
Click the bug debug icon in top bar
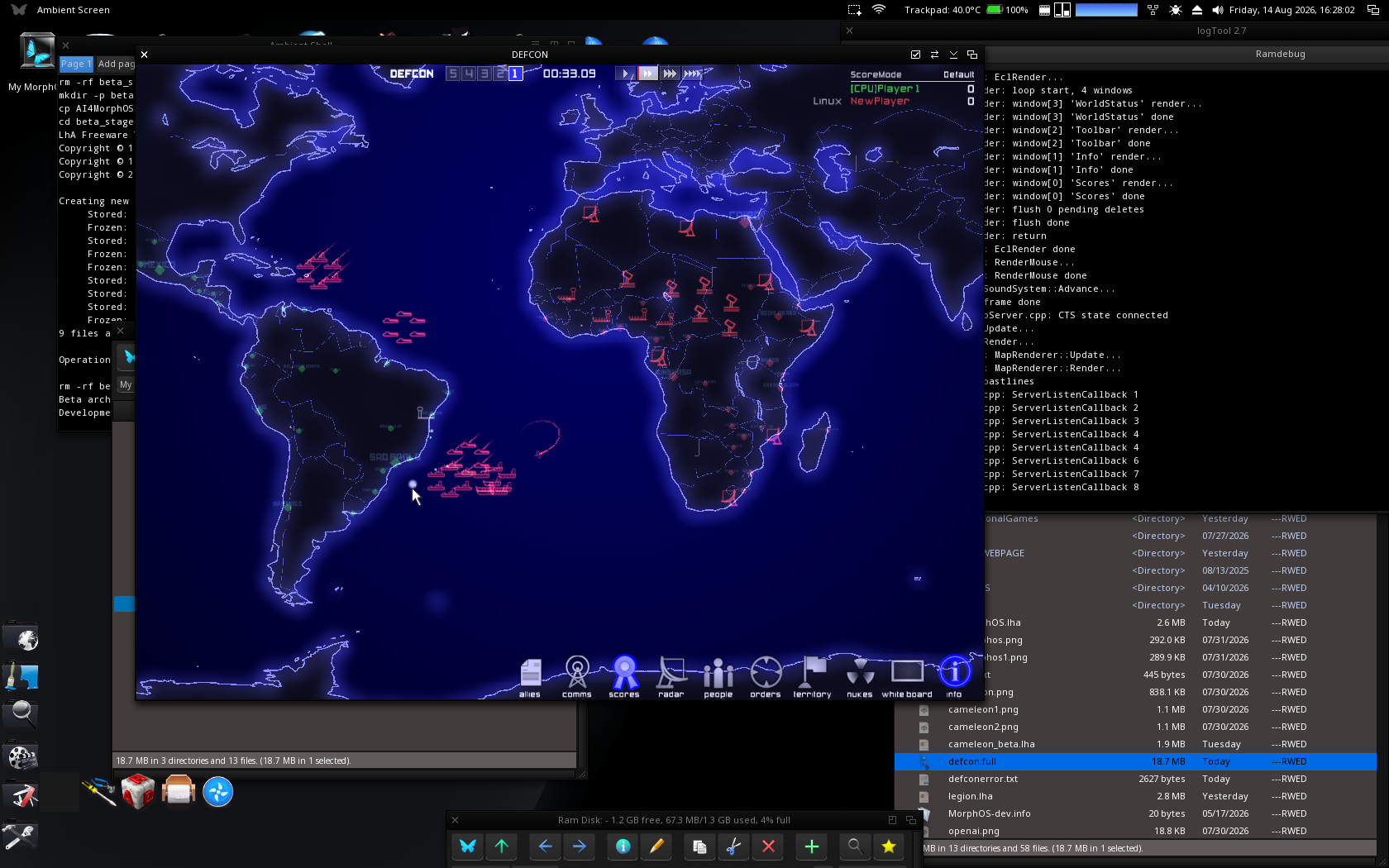pos(1175,10)
